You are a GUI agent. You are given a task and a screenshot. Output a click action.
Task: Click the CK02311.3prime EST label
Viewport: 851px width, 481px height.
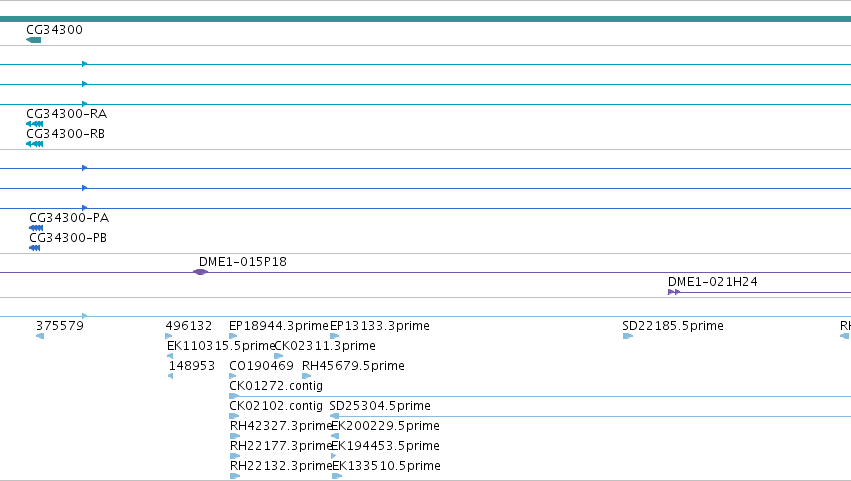[325, 346]
